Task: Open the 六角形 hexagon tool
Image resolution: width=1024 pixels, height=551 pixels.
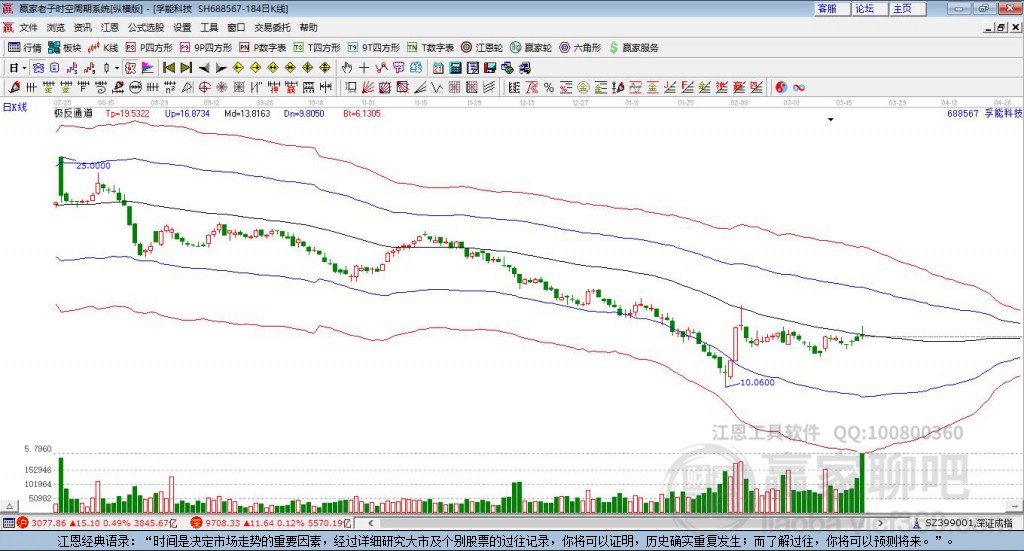Action: tap(580, 48)
